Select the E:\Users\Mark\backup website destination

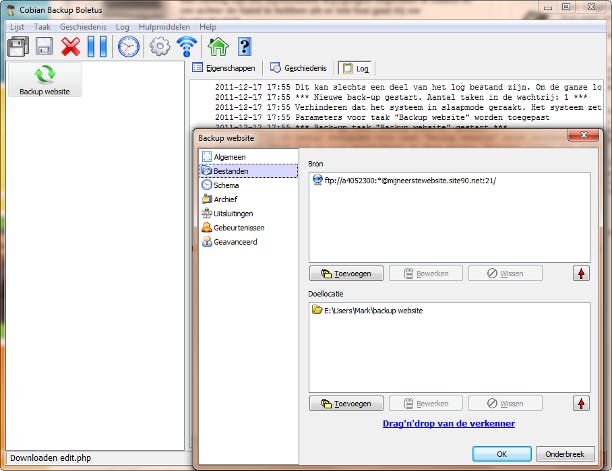coord(367,310)
